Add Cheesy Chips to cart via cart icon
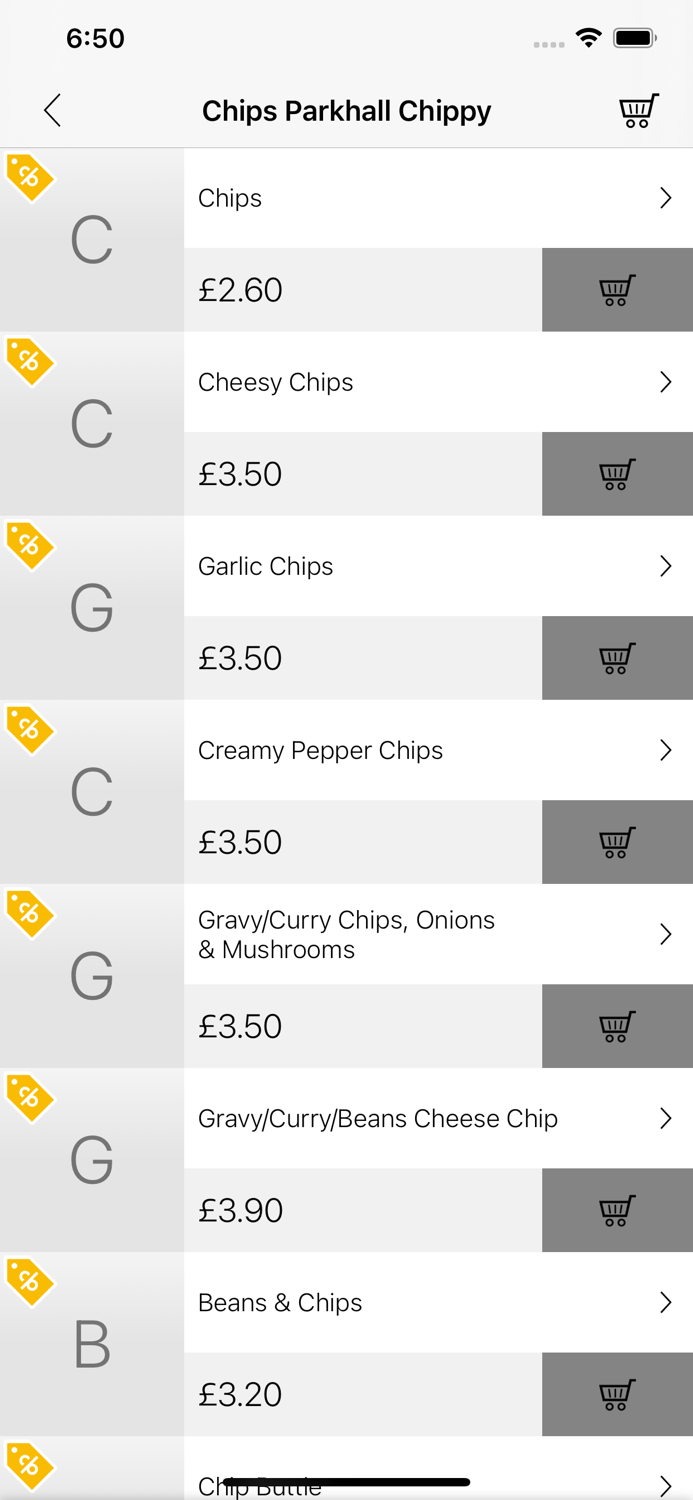Image resolution: width=693 pixels, height=1500 pixels. point(615,474)
